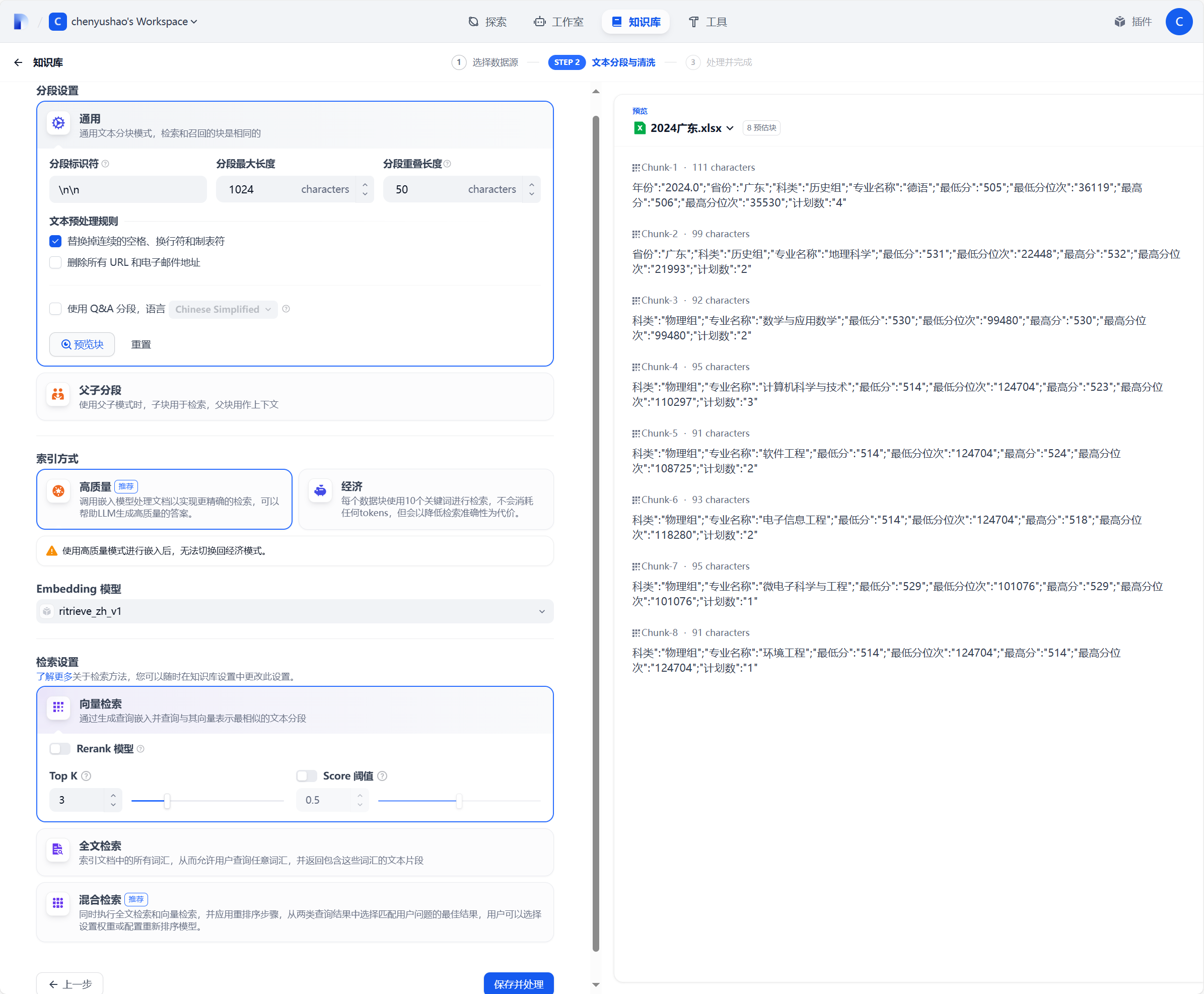Adjust the Score 阈值 slider handle
This screenshot has height=994, width=1204.
point(459,801)
